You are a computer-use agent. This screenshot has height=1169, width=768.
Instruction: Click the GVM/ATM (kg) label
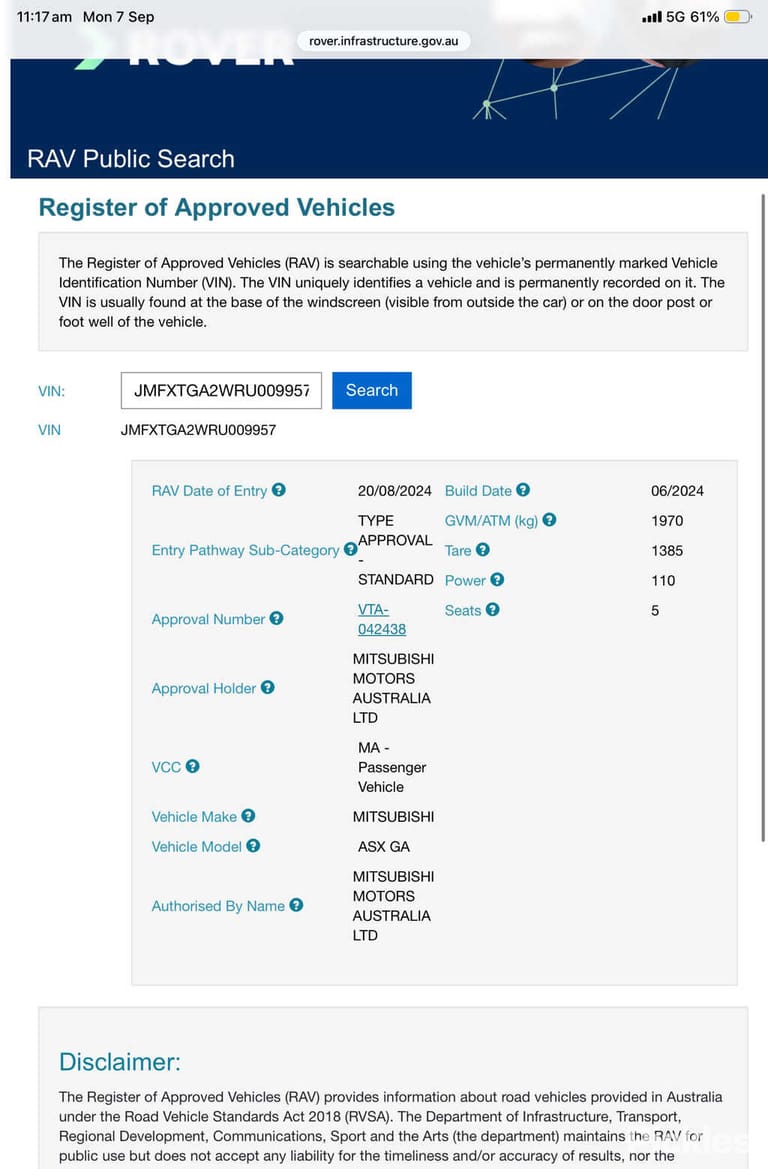click(x=491, y=520)
